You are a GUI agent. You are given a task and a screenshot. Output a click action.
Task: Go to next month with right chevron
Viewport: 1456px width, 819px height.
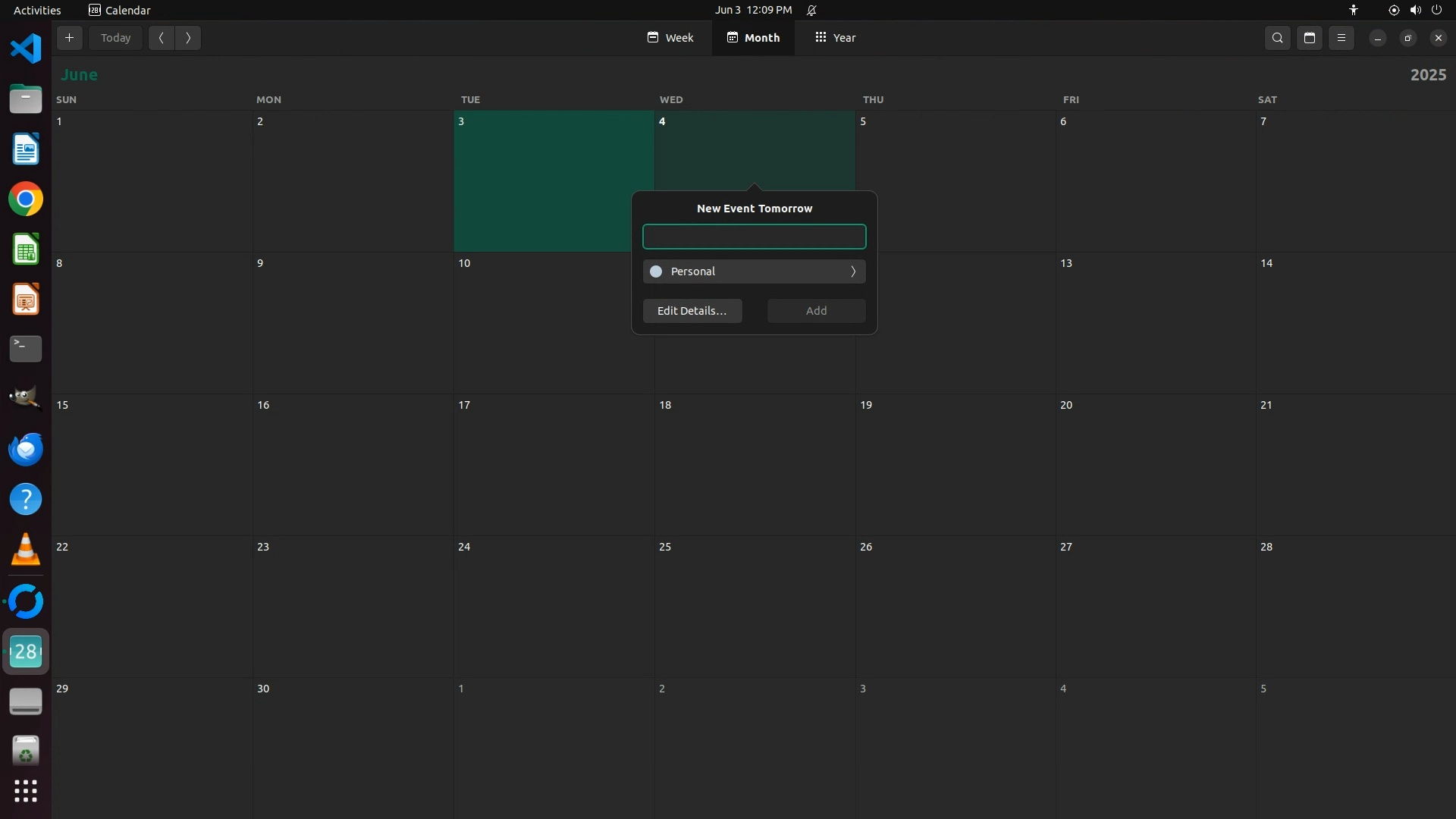(x=188, y=38)
